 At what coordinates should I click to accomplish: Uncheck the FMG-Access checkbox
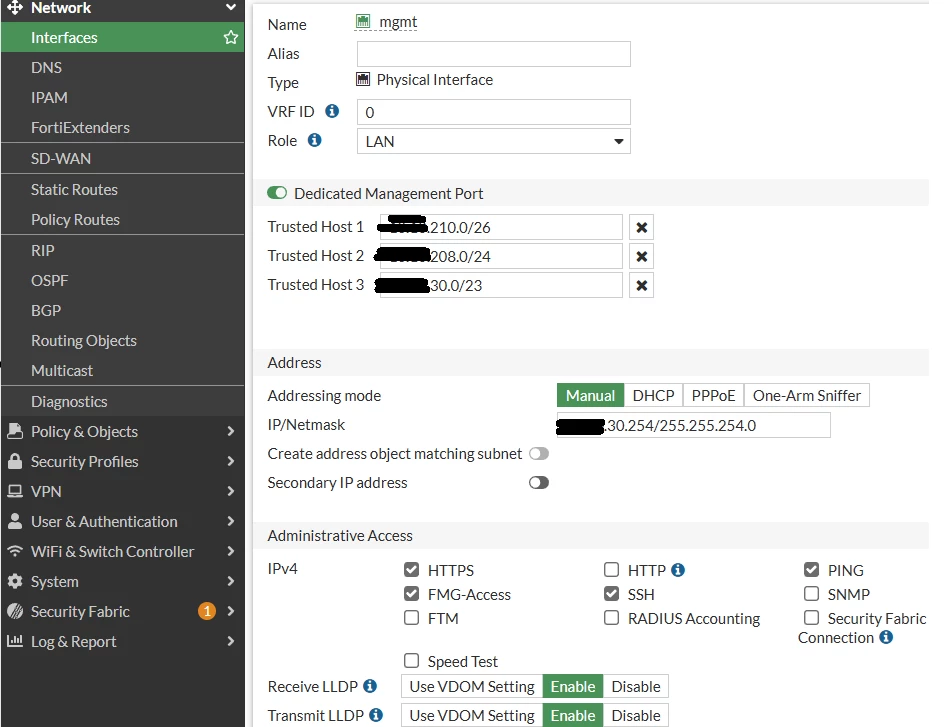point(412,594)
